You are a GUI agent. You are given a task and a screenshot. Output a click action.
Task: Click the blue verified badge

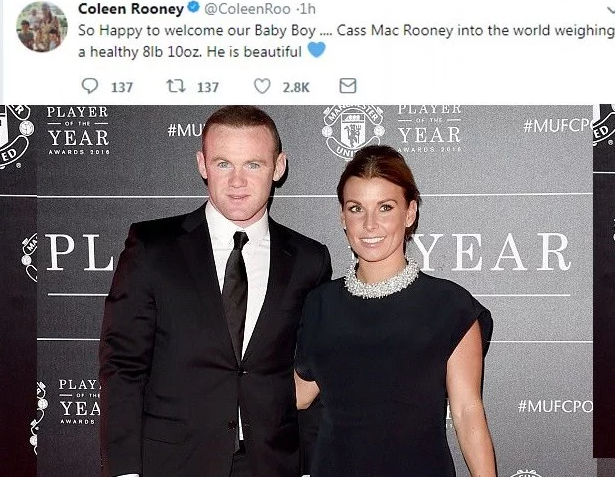click(193, 7)
